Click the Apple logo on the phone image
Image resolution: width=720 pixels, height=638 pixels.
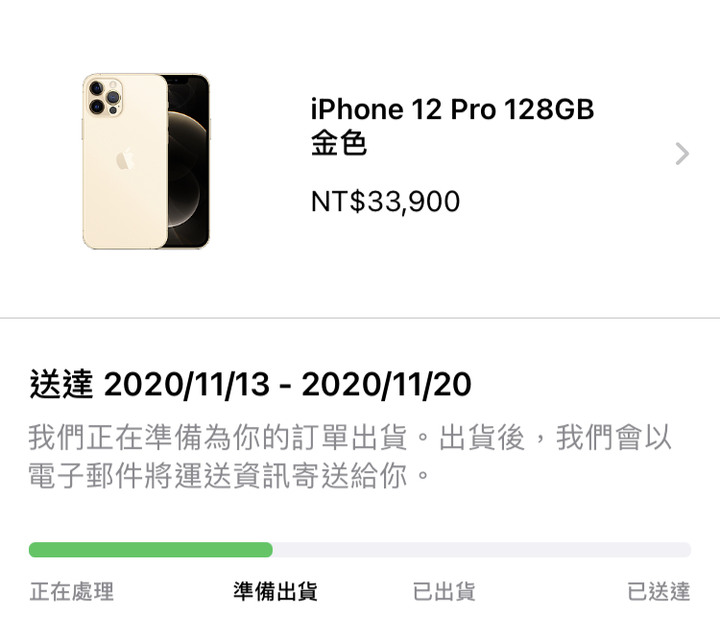point(124,160)
